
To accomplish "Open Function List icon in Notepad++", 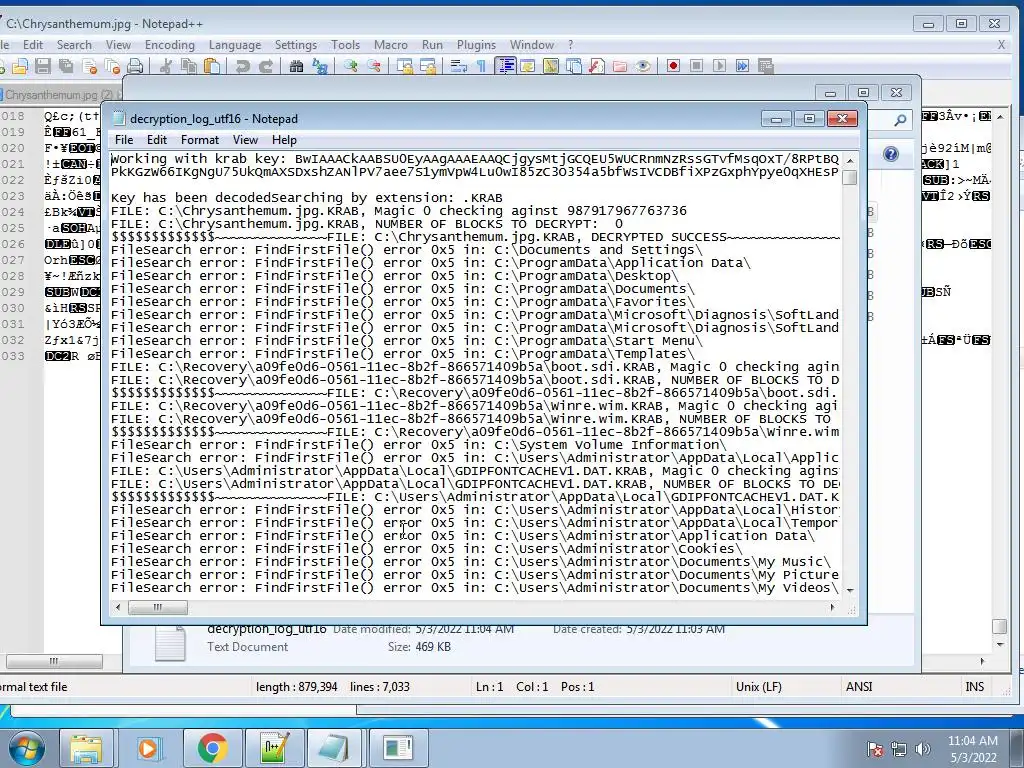I will [596, 66].
